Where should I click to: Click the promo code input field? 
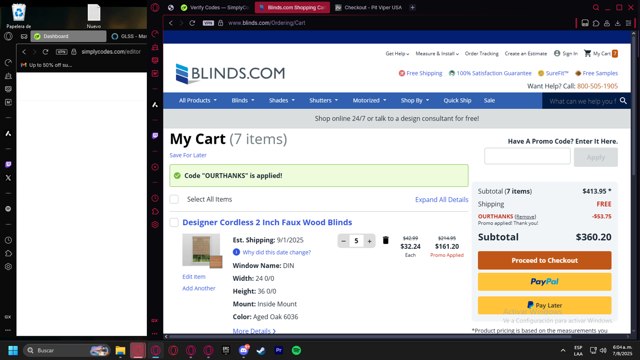pos(527,156)
